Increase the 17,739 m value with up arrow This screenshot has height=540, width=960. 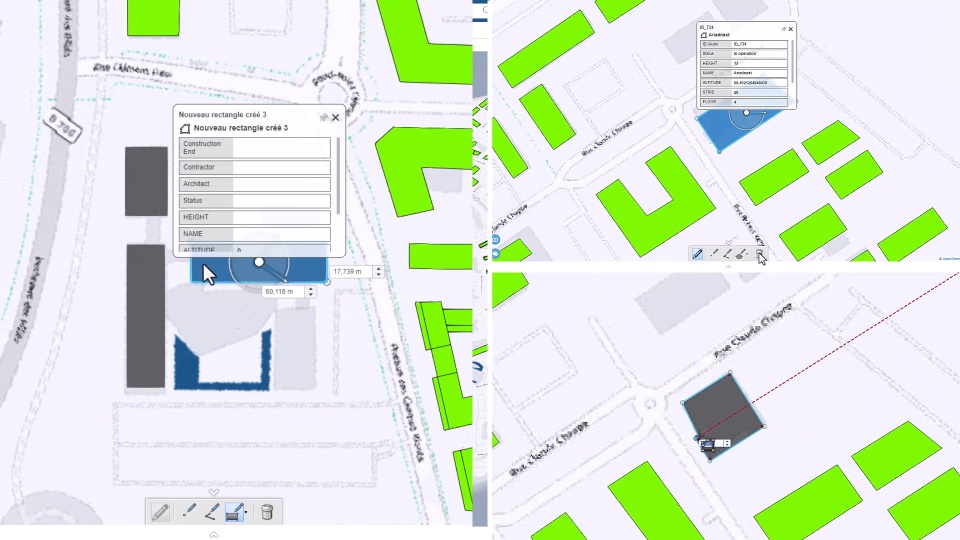pos(378,268)
